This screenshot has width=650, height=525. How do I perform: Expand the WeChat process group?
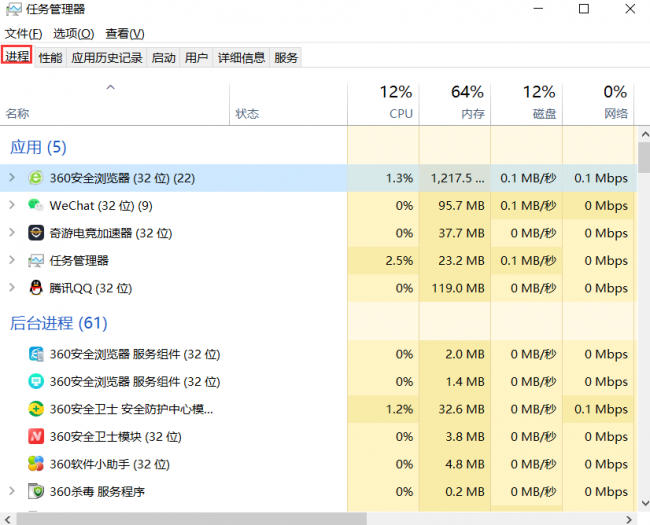click(x=12, y=205)
